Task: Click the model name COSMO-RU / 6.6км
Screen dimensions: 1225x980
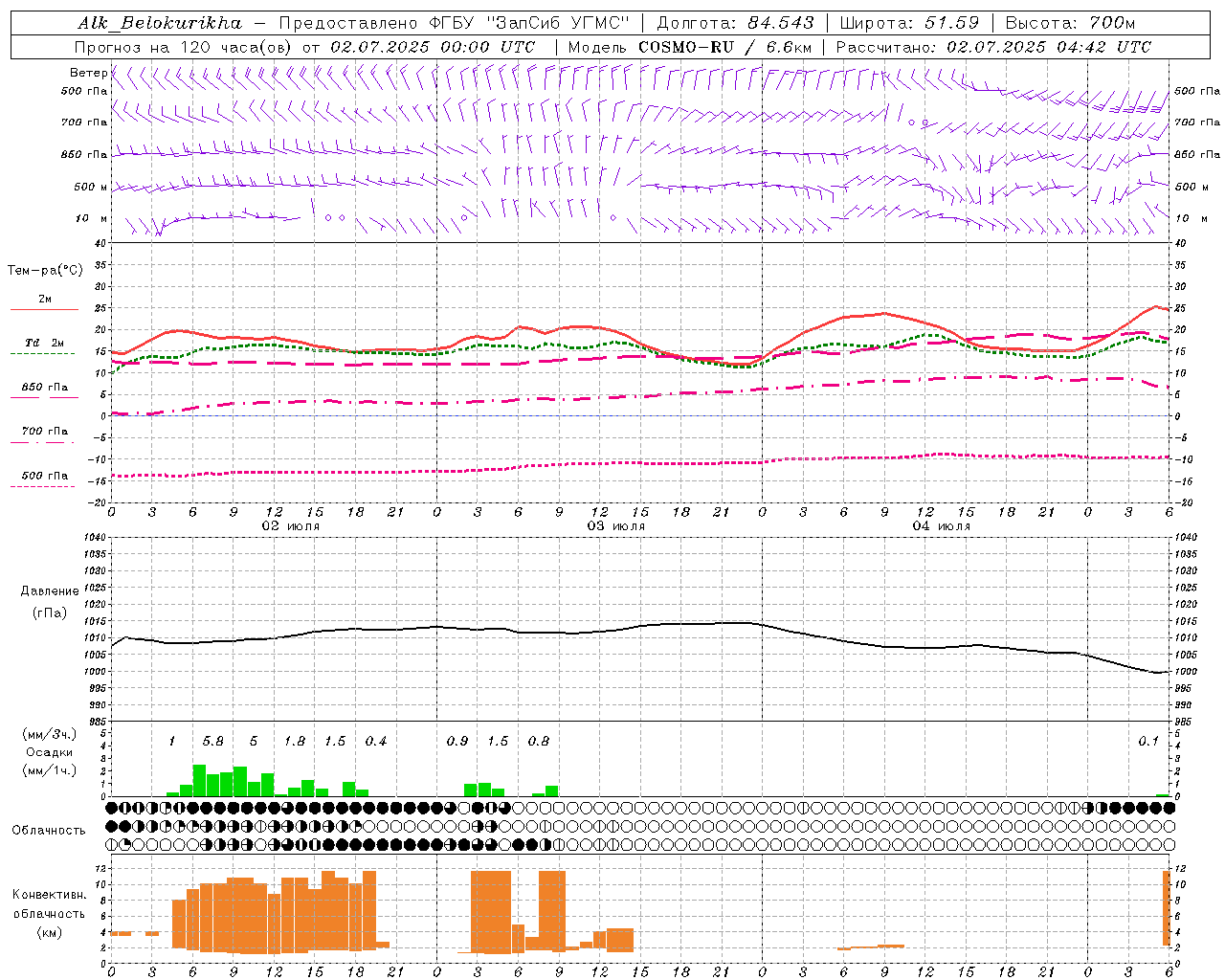Action: point(724,47)
